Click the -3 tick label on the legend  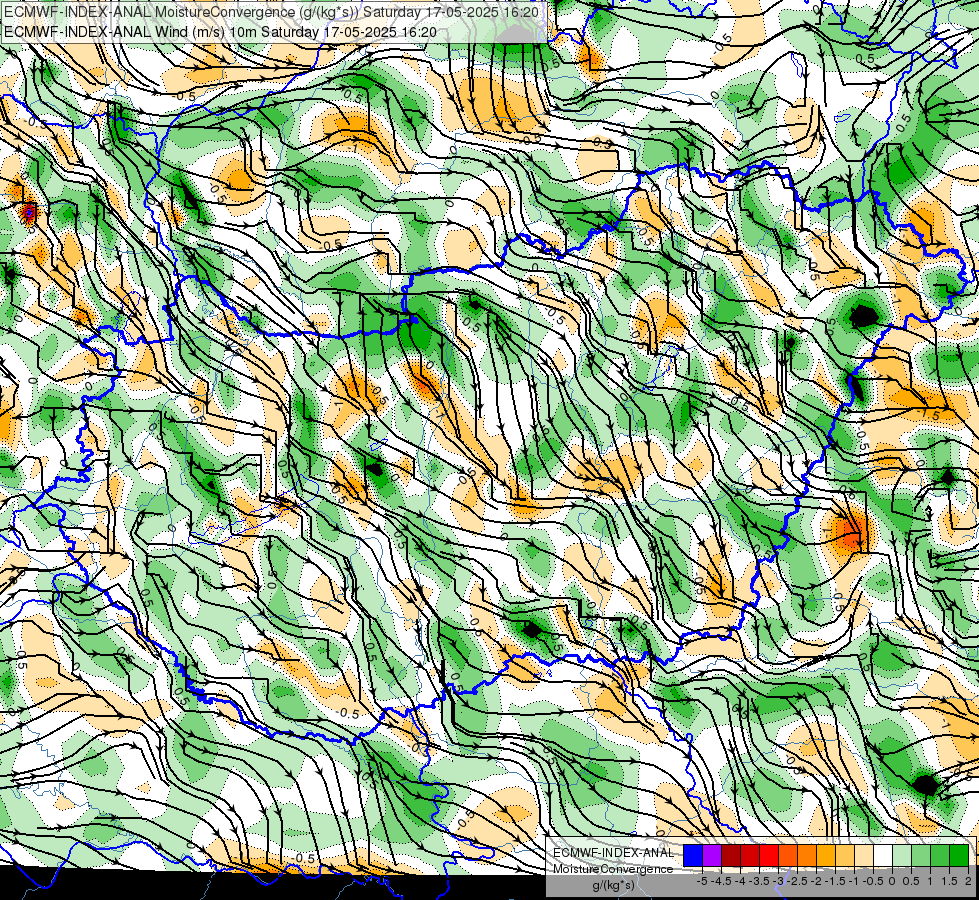click(778, 881)
